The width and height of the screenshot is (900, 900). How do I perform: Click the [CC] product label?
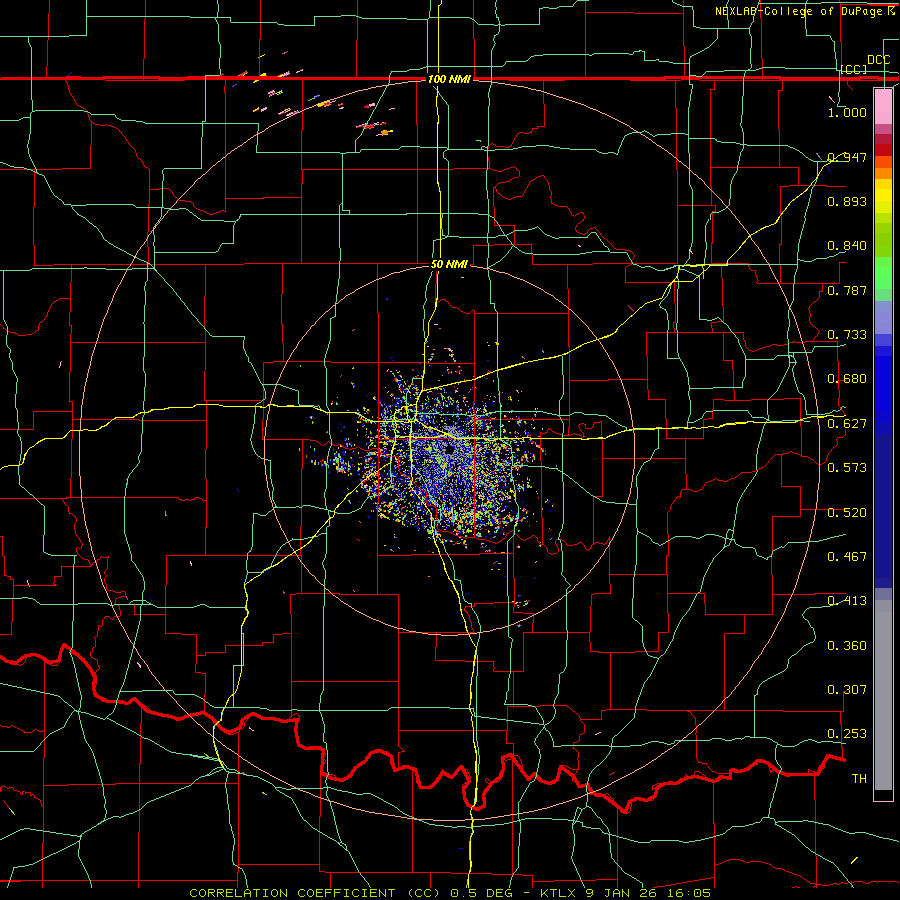click(x=853, y=69)
